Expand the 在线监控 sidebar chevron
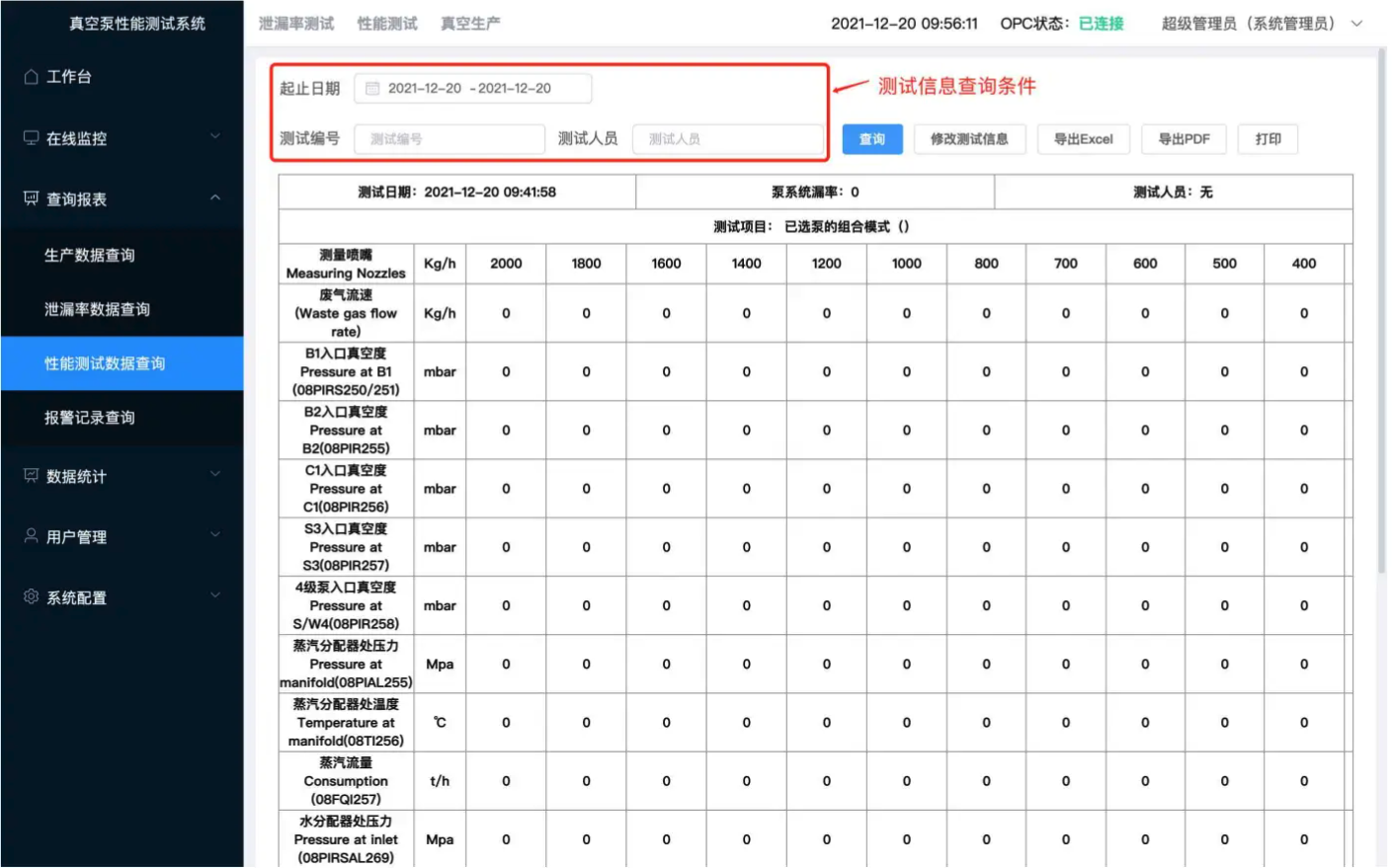The image size is (1393, 868). [215, 137]
